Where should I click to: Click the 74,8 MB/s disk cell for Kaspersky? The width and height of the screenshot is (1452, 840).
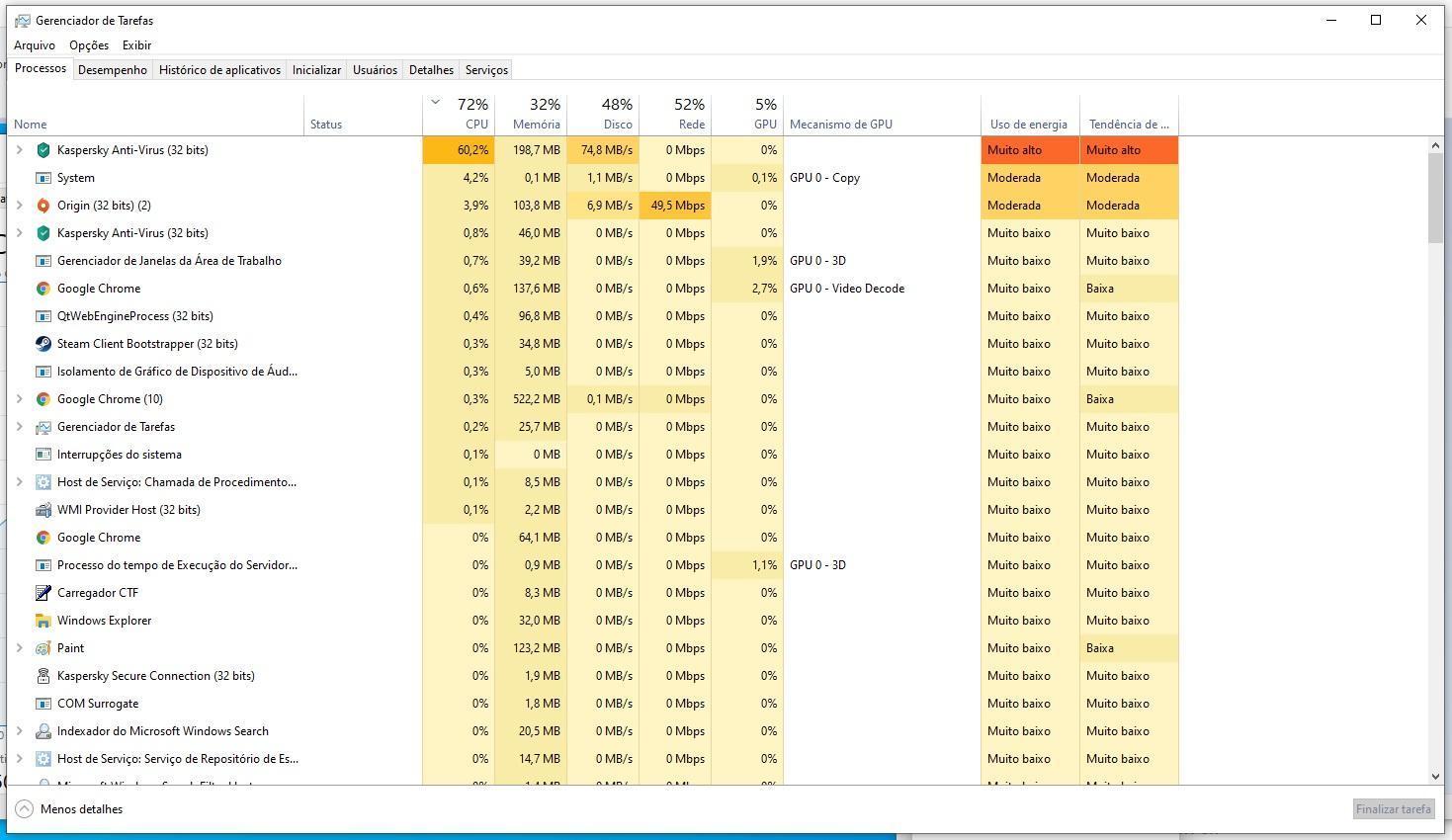603,150
